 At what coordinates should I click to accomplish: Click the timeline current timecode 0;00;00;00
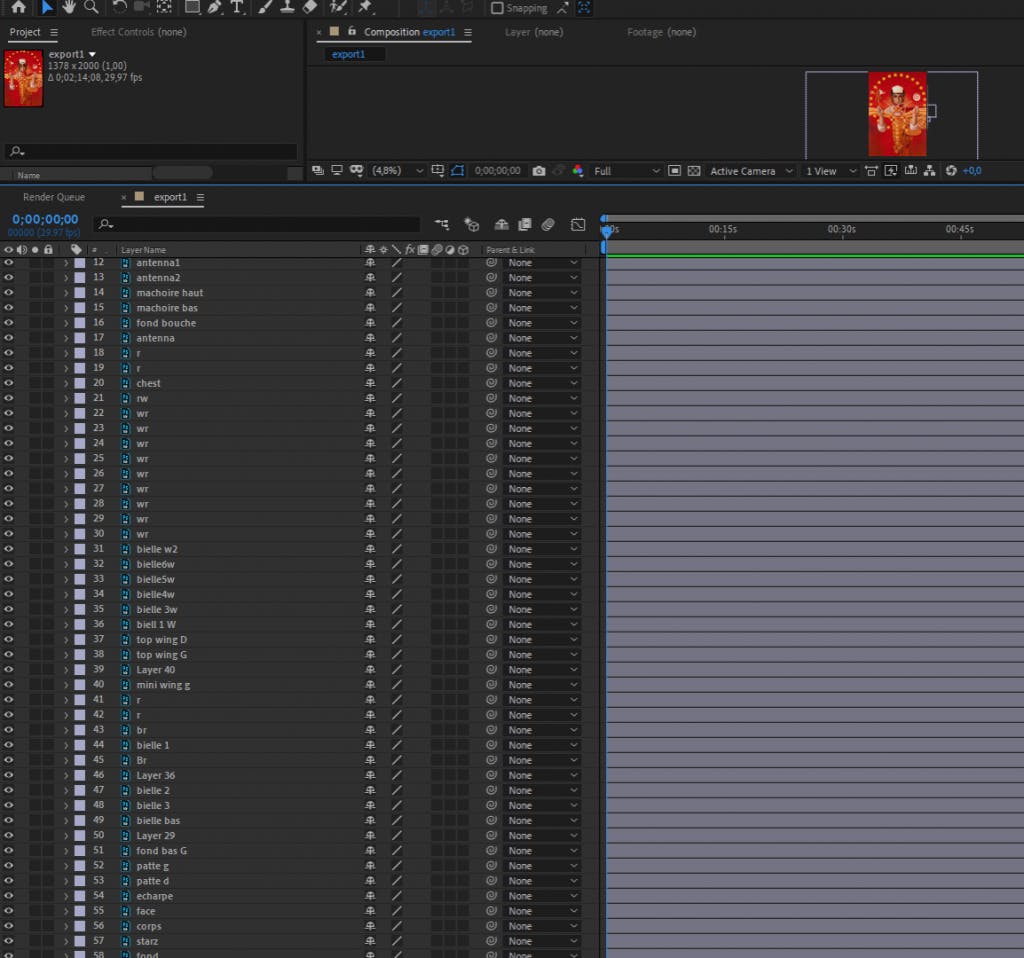[45, 219]
